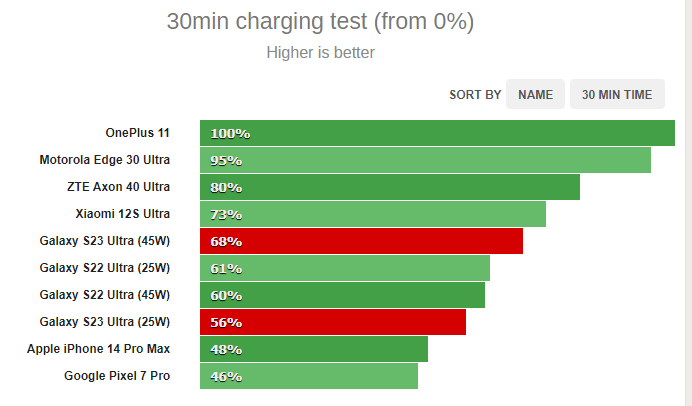The height and width of the screenshot is (406, 692).
Task: Click the OnePlus 11 label
Action: pyautogui.click(x=137, y=133)
